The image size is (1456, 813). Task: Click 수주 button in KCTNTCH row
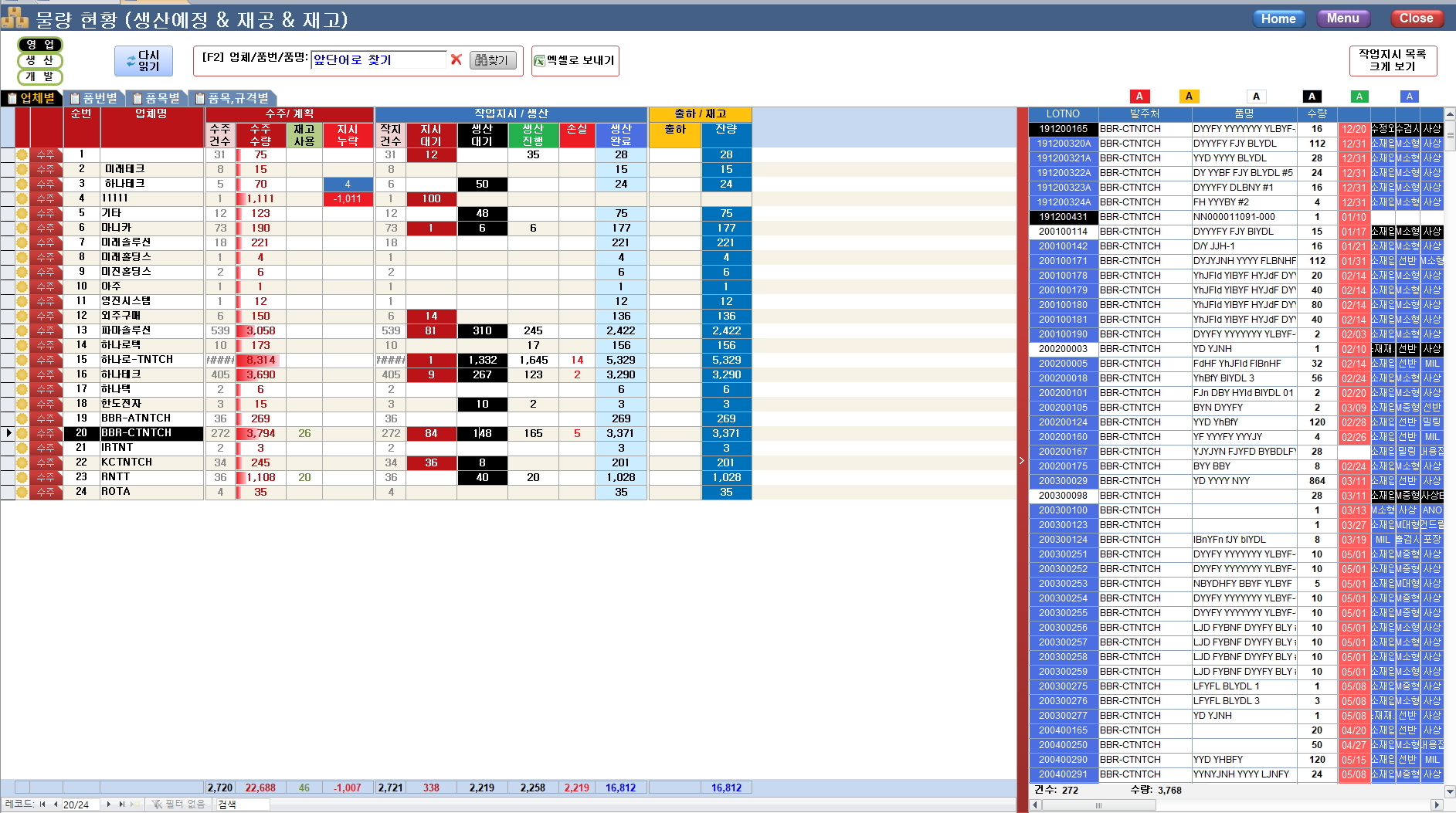[x=46, y=462]
